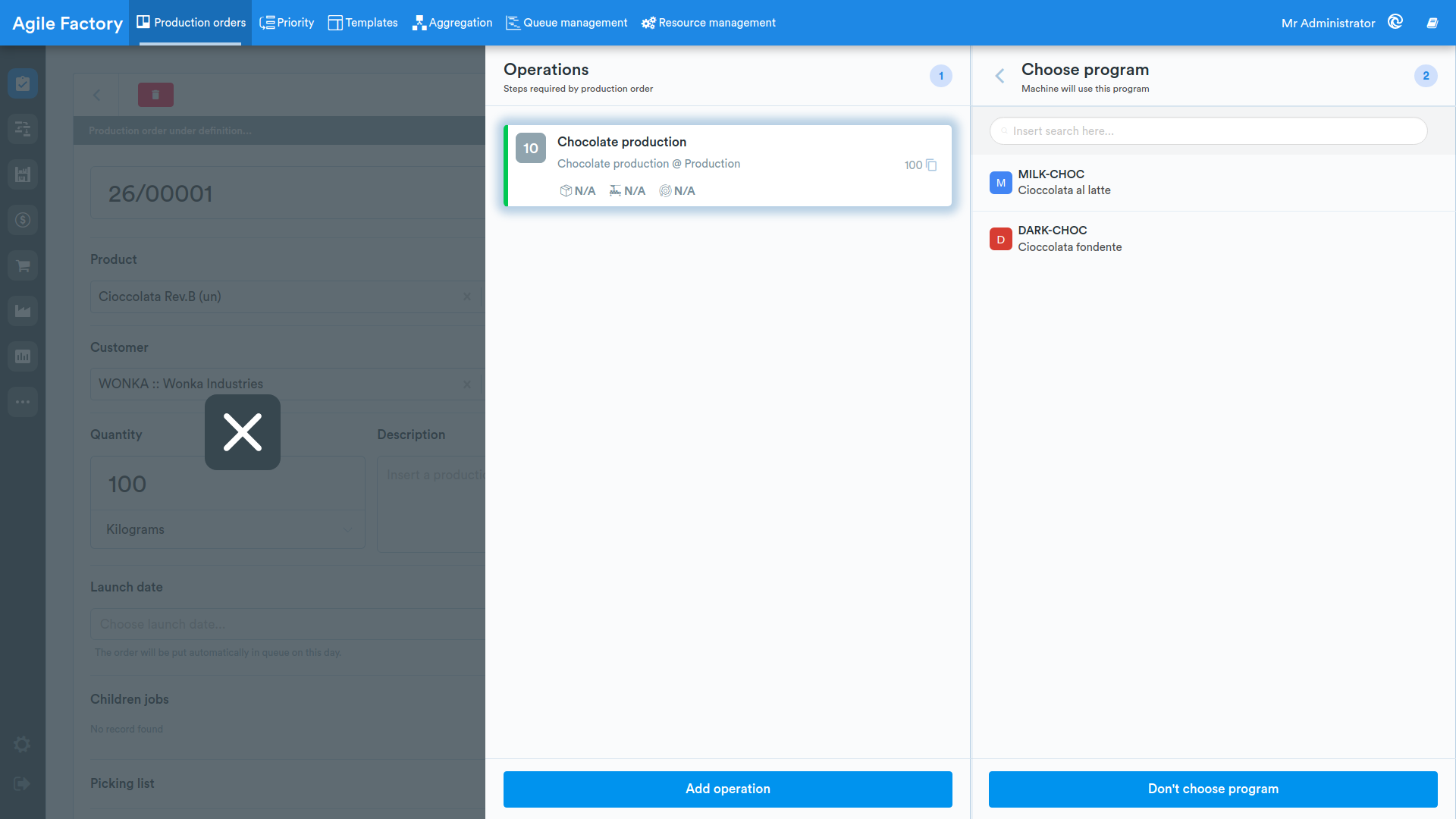This screenshot has height=819, width=1456.
Task: Click the quantity 100 field
Action: [227, 484]
